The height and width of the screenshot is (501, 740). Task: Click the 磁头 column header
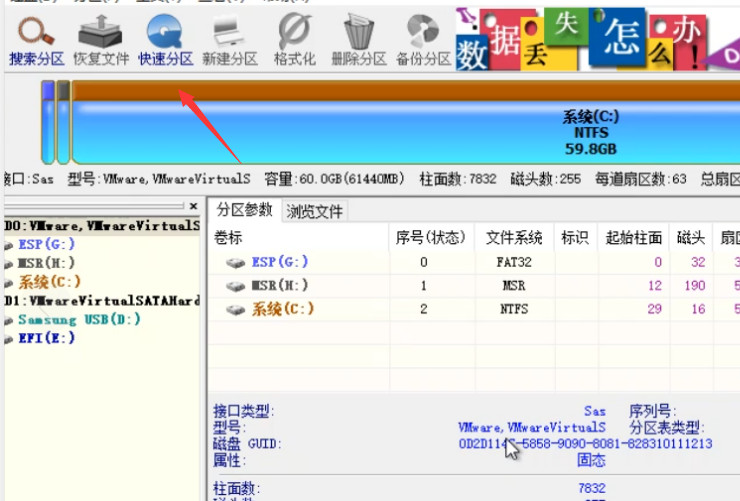click(x=691, y=237)
